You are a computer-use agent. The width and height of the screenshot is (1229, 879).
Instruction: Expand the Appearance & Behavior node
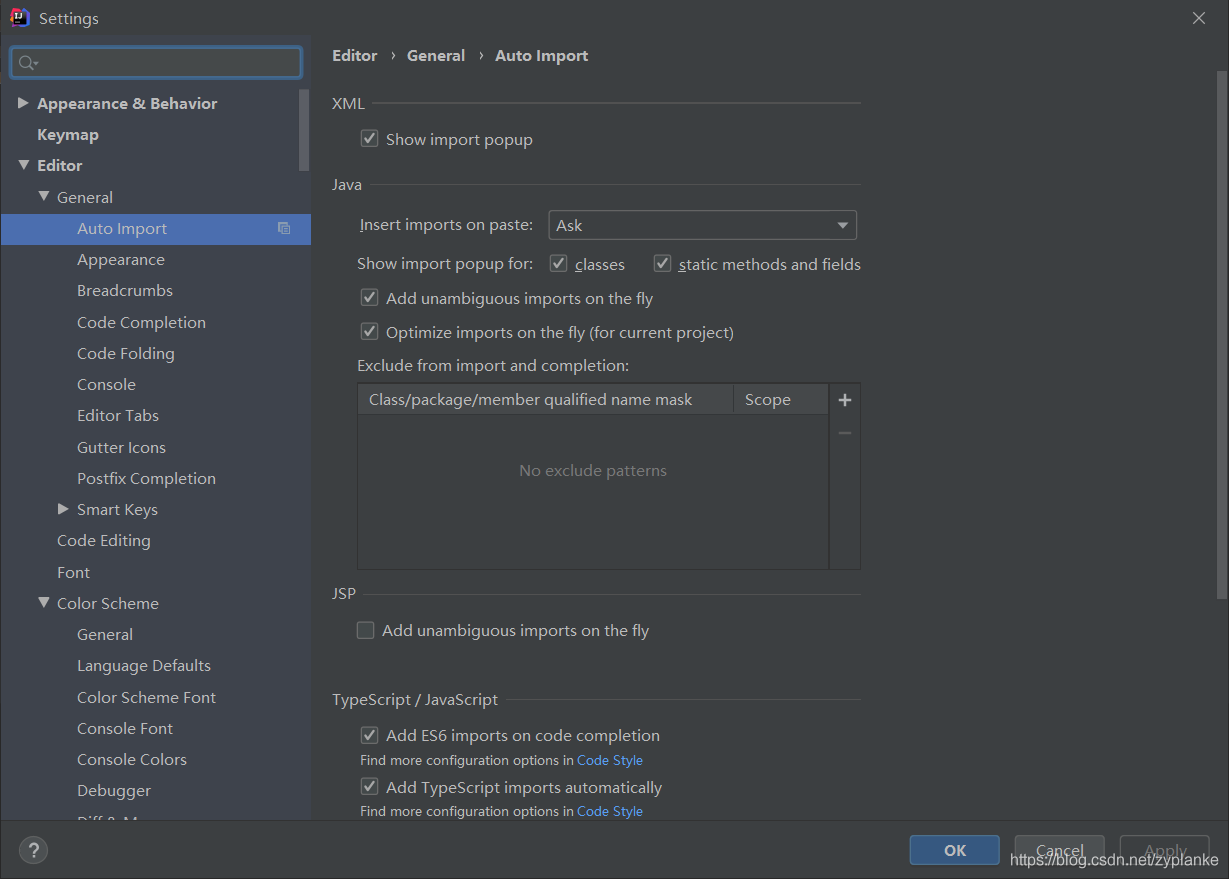(23, 102)
